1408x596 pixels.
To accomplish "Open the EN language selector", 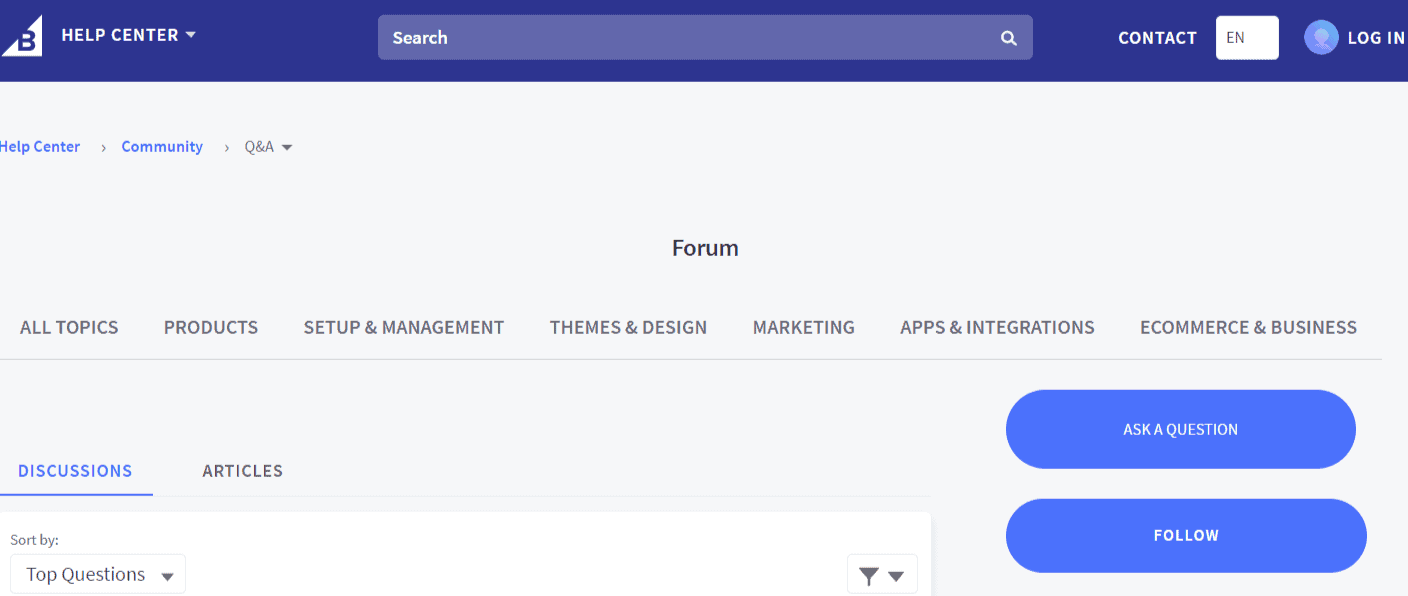I will [1246, 37].
